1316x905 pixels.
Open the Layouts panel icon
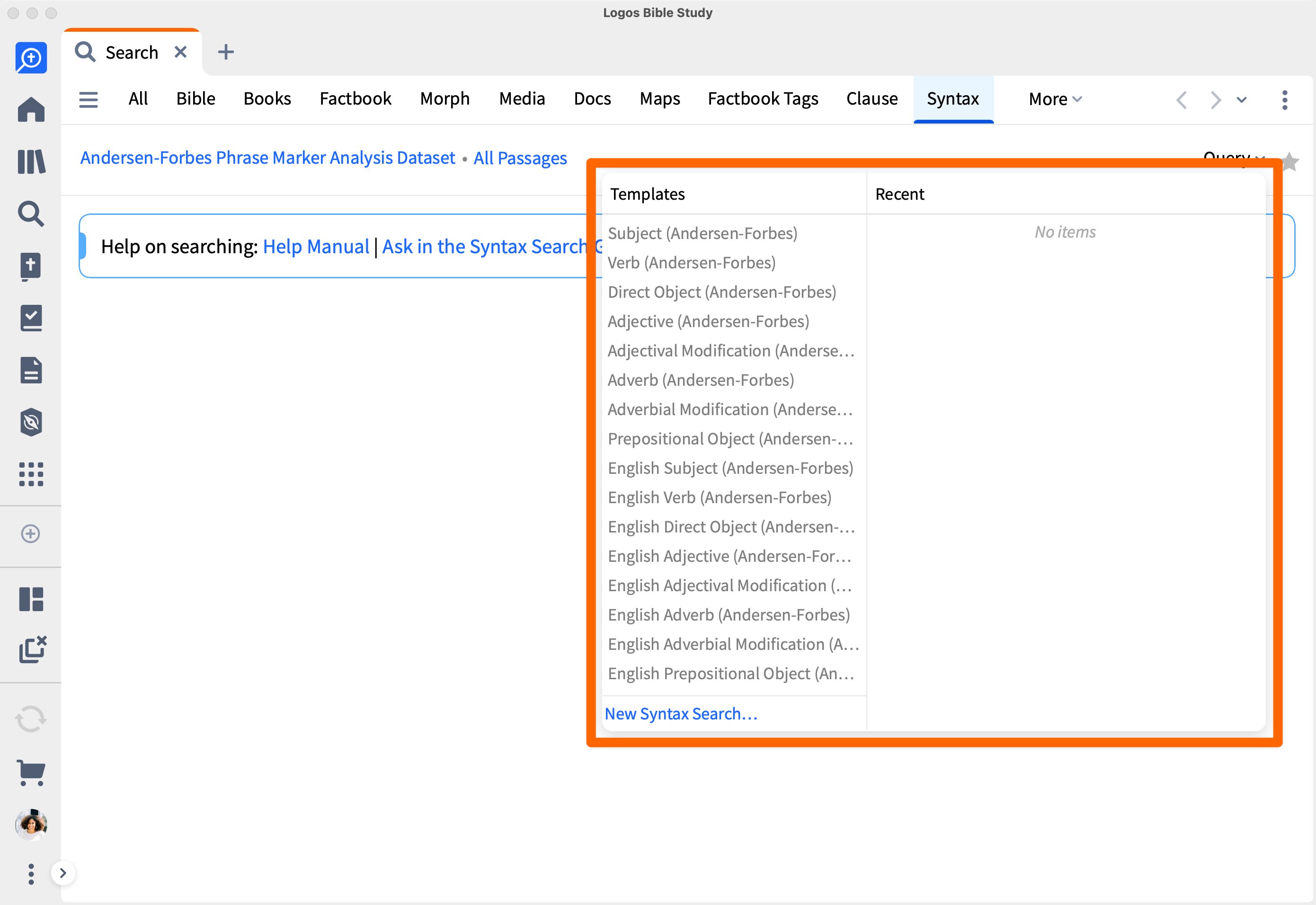(31, 599)
